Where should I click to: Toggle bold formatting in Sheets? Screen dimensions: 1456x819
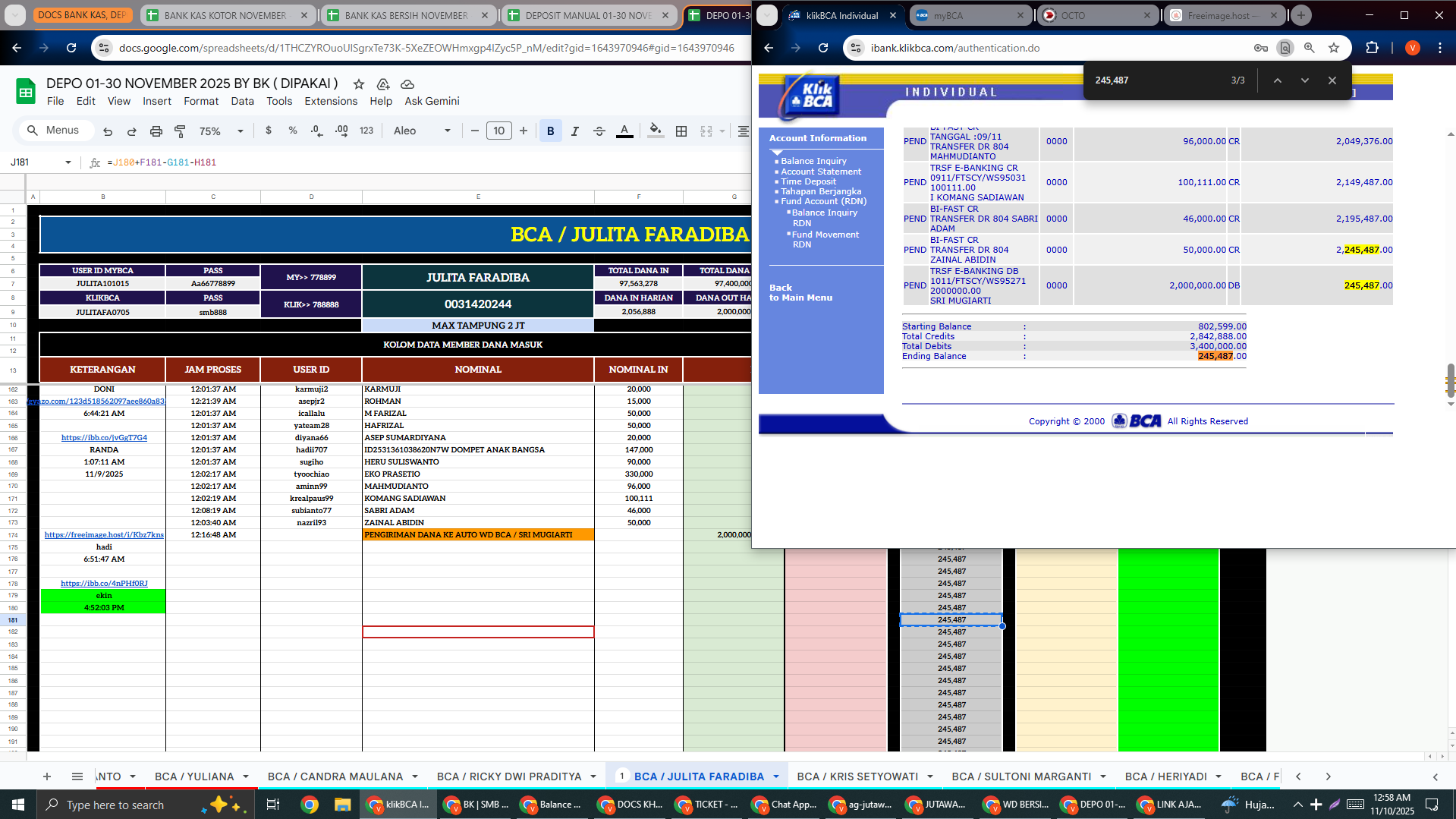point(551,131)
